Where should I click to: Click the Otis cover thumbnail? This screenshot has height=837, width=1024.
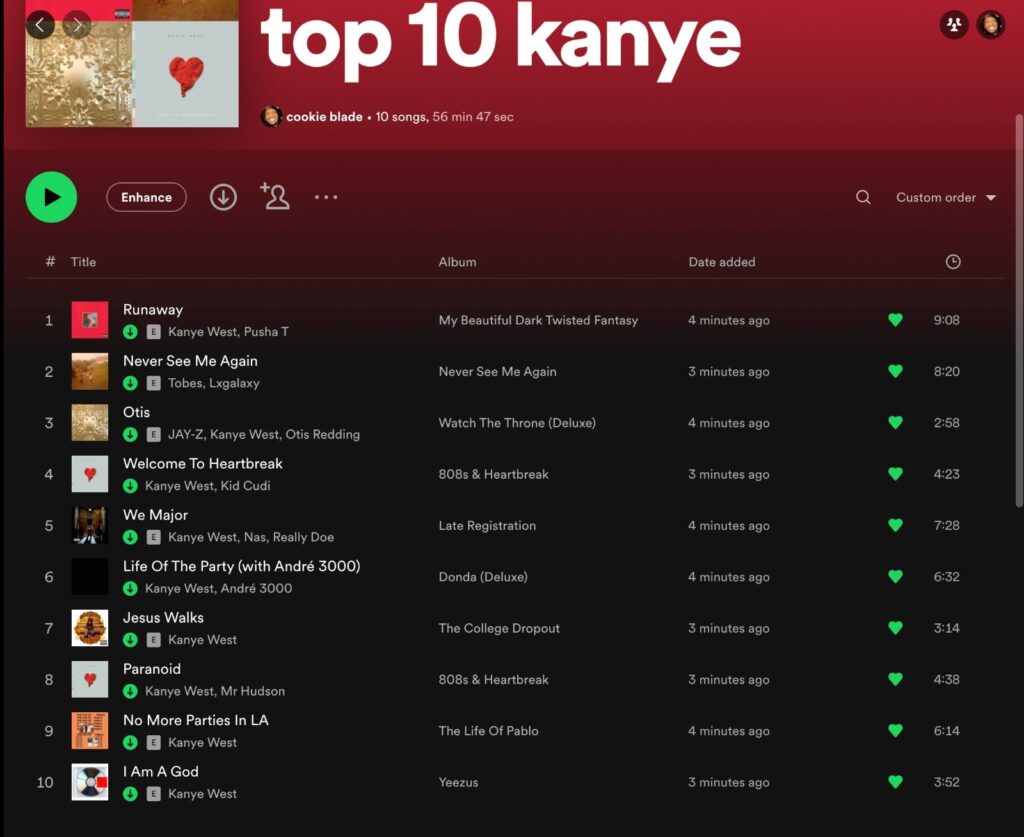click(89, 422)
